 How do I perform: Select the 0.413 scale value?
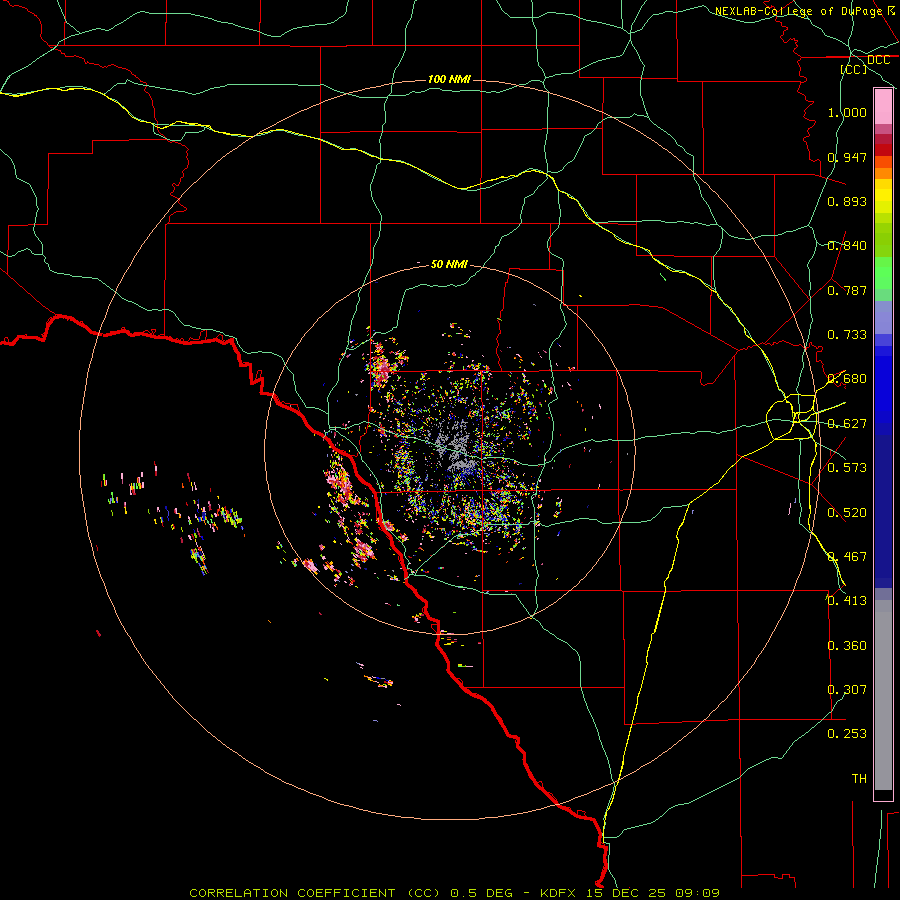click(x=847, y=601)
